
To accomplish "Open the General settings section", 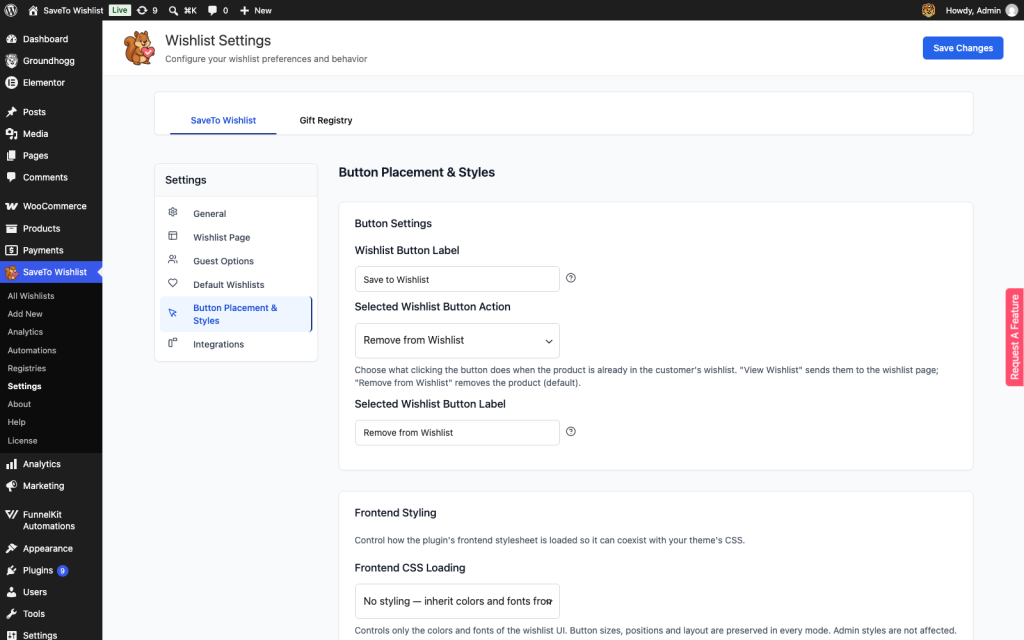I will tap(236, 214).
